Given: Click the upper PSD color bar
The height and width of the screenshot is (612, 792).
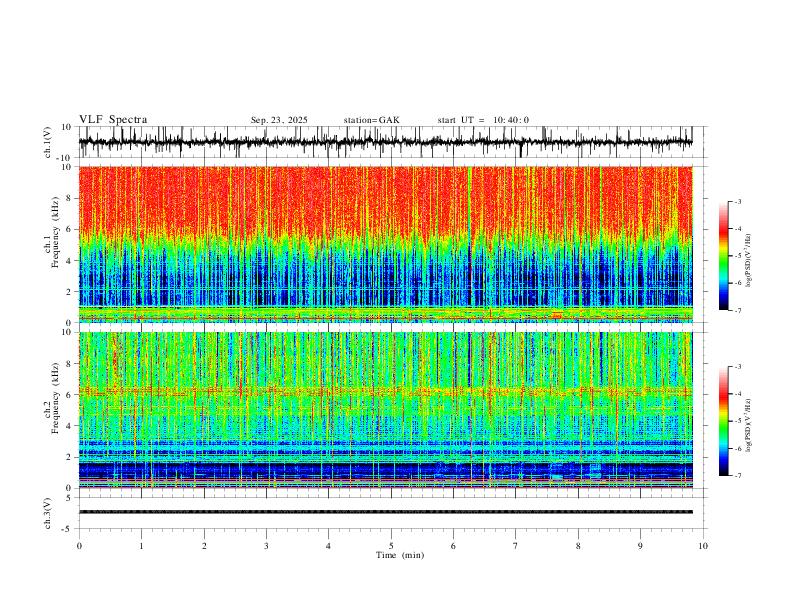Looking at the screenshot, I should (723, 256).
